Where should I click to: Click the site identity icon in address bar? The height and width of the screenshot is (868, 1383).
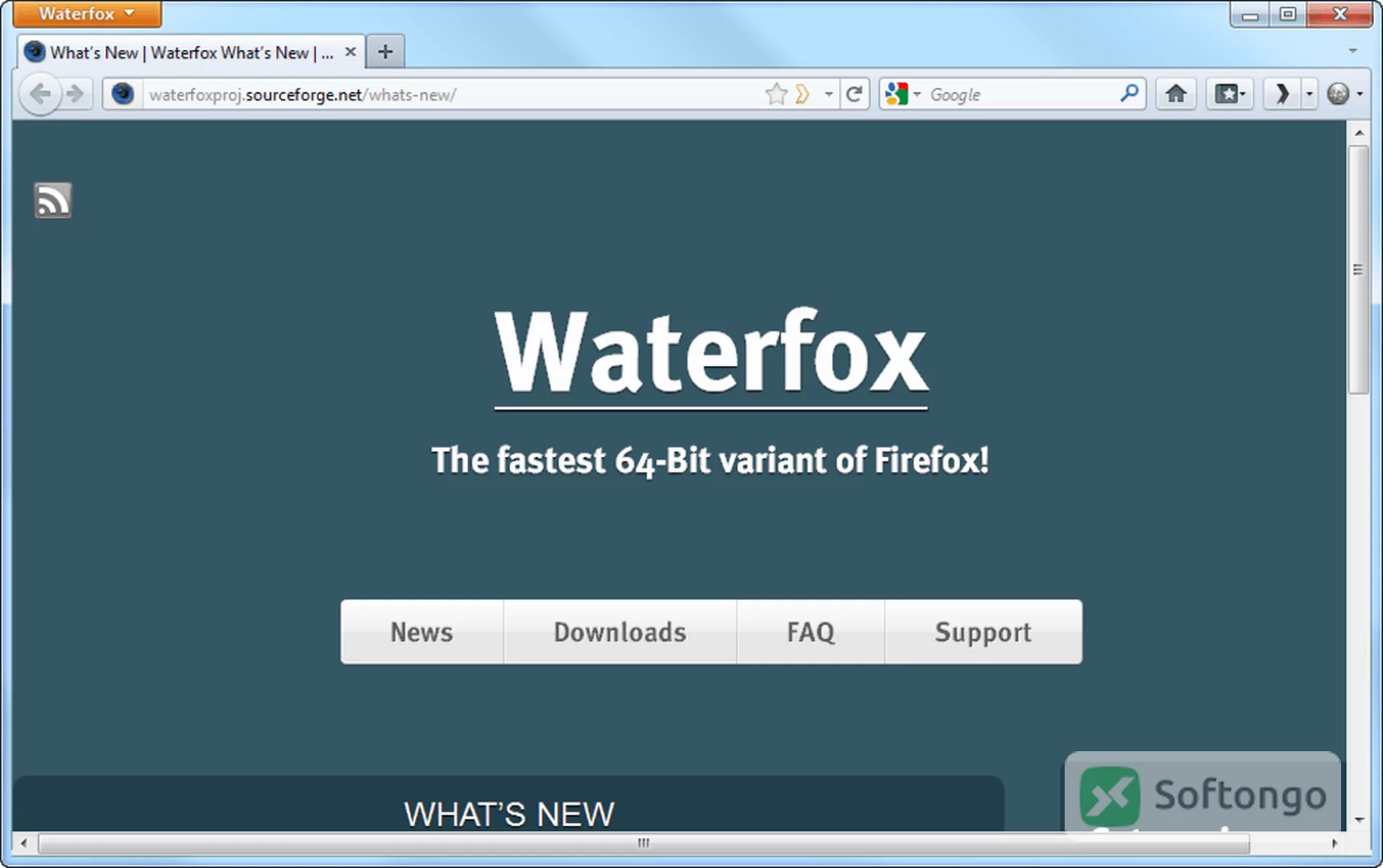pyautogui.click(x=122, y=94)
